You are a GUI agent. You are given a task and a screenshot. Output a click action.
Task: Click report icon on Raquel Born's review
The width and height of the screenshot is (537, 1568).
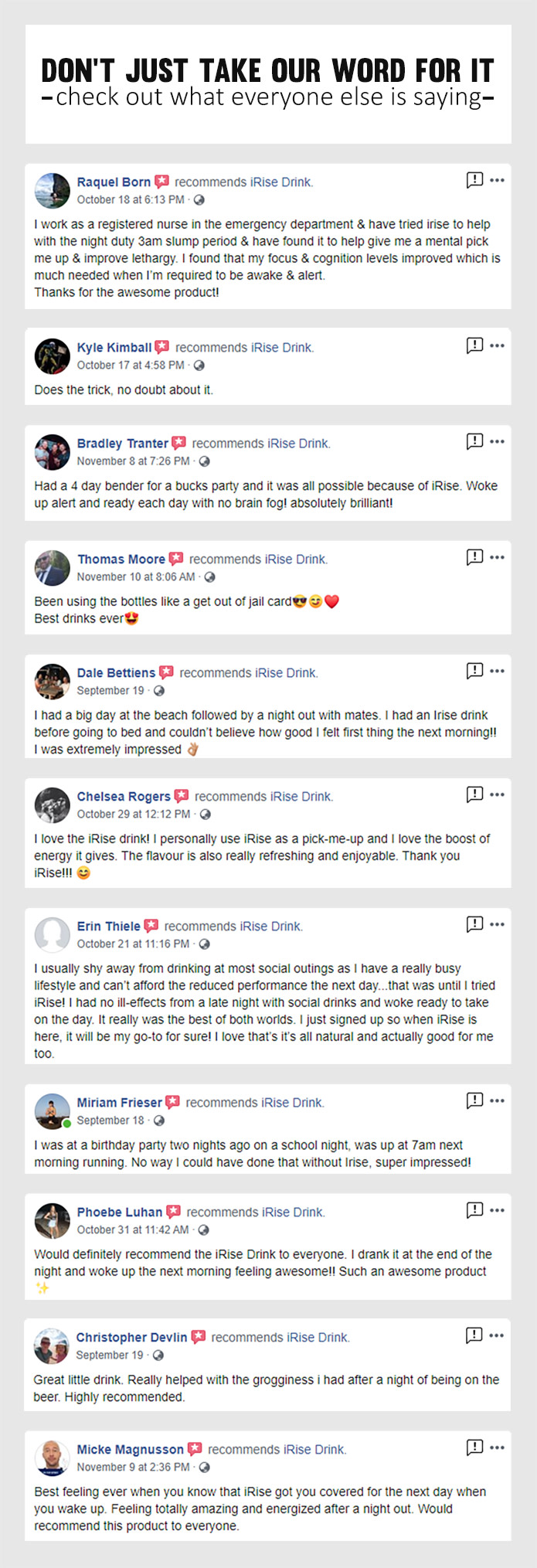coord(474,180)
